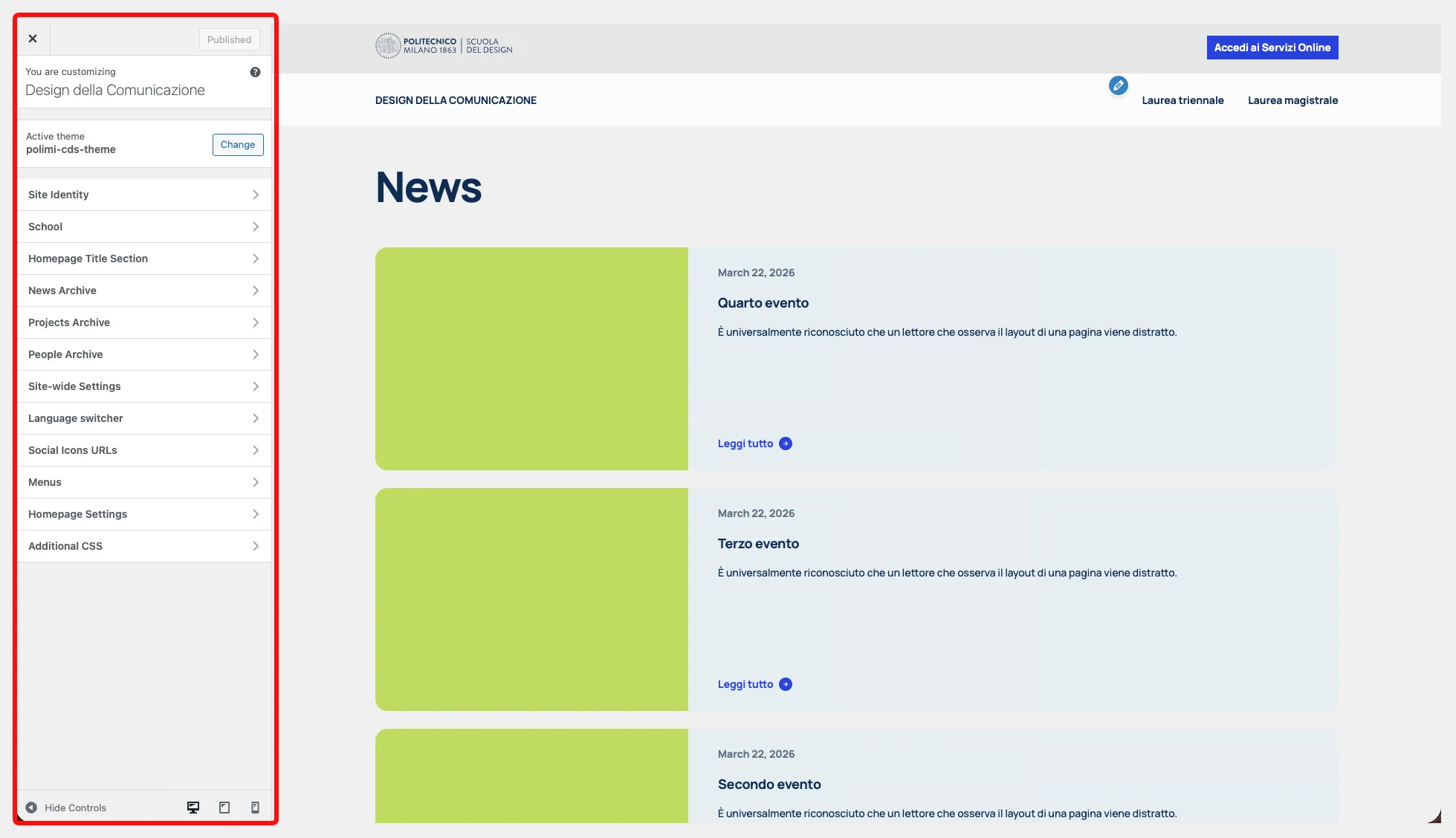
Task: Open the Terzo evento title
Action: coord(758,544)
